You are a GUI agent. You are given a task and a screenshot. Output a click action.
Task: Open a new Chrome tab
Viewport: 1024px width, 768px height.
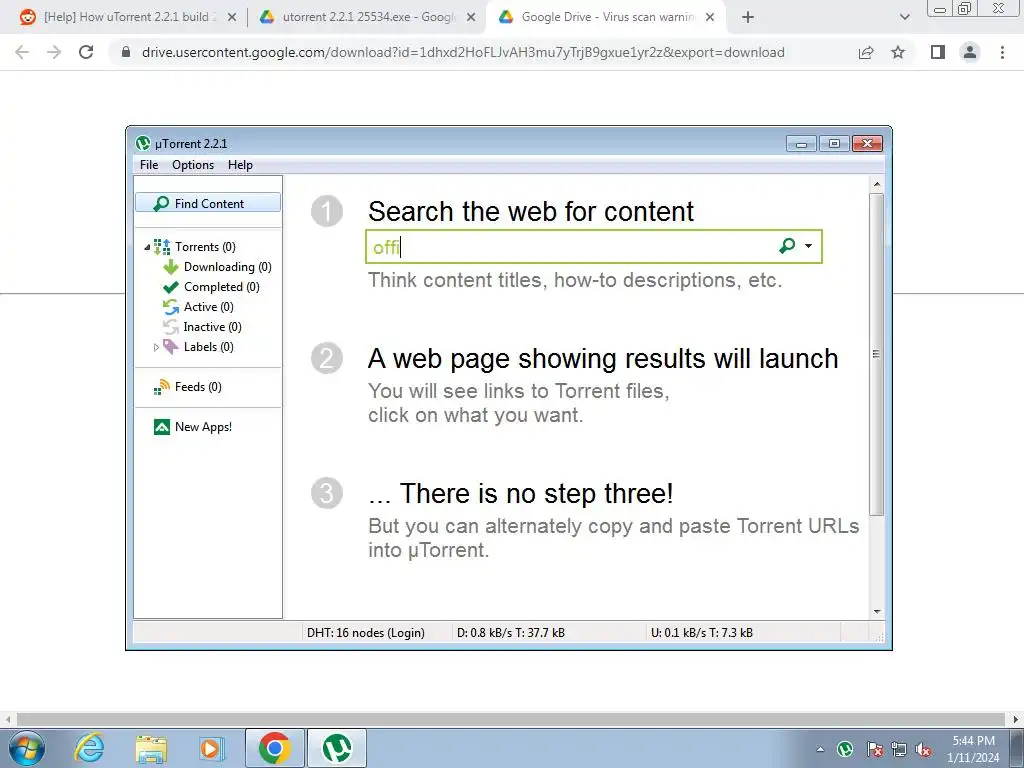point(748,17)
